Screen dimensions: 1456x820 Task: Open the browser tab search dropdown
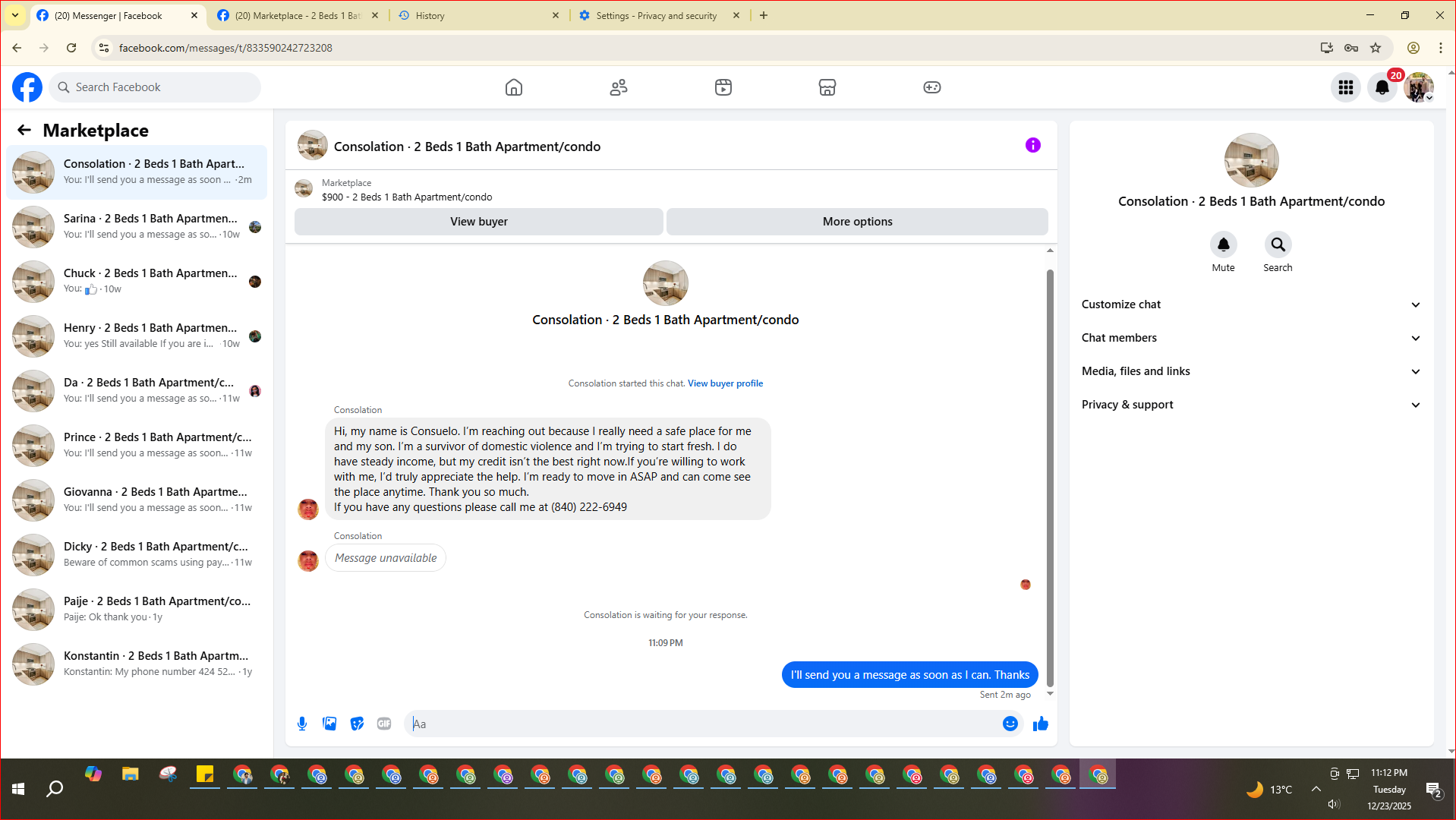pyautogui.click(x=15, y=15)
